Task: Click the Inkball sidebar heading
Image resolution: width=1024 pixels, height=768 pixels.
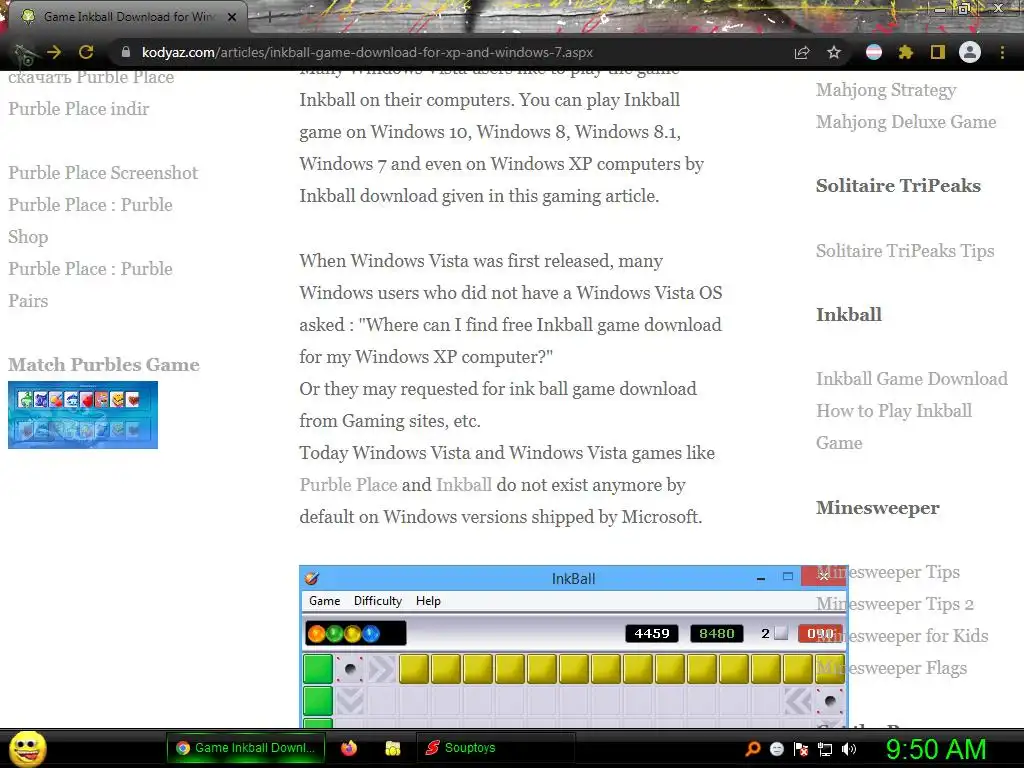Action: coord(848,315)
